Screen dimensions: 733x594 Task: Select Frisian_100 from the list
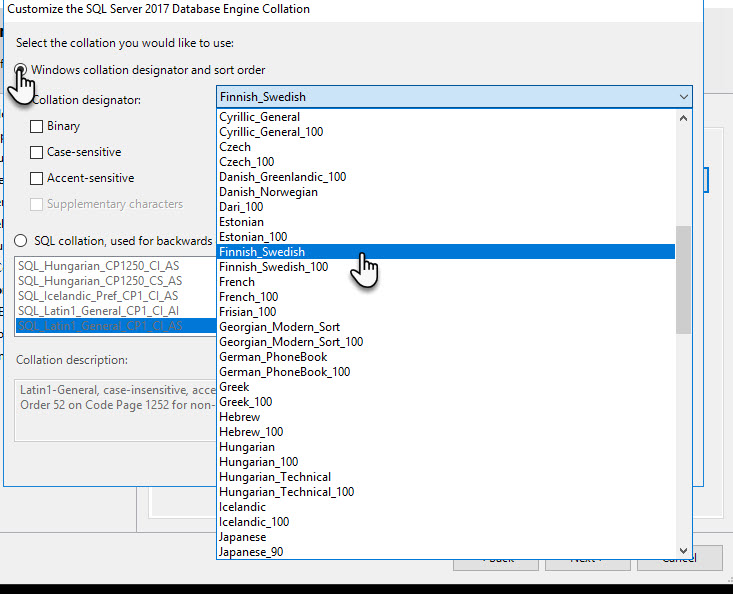coord(446,312)
